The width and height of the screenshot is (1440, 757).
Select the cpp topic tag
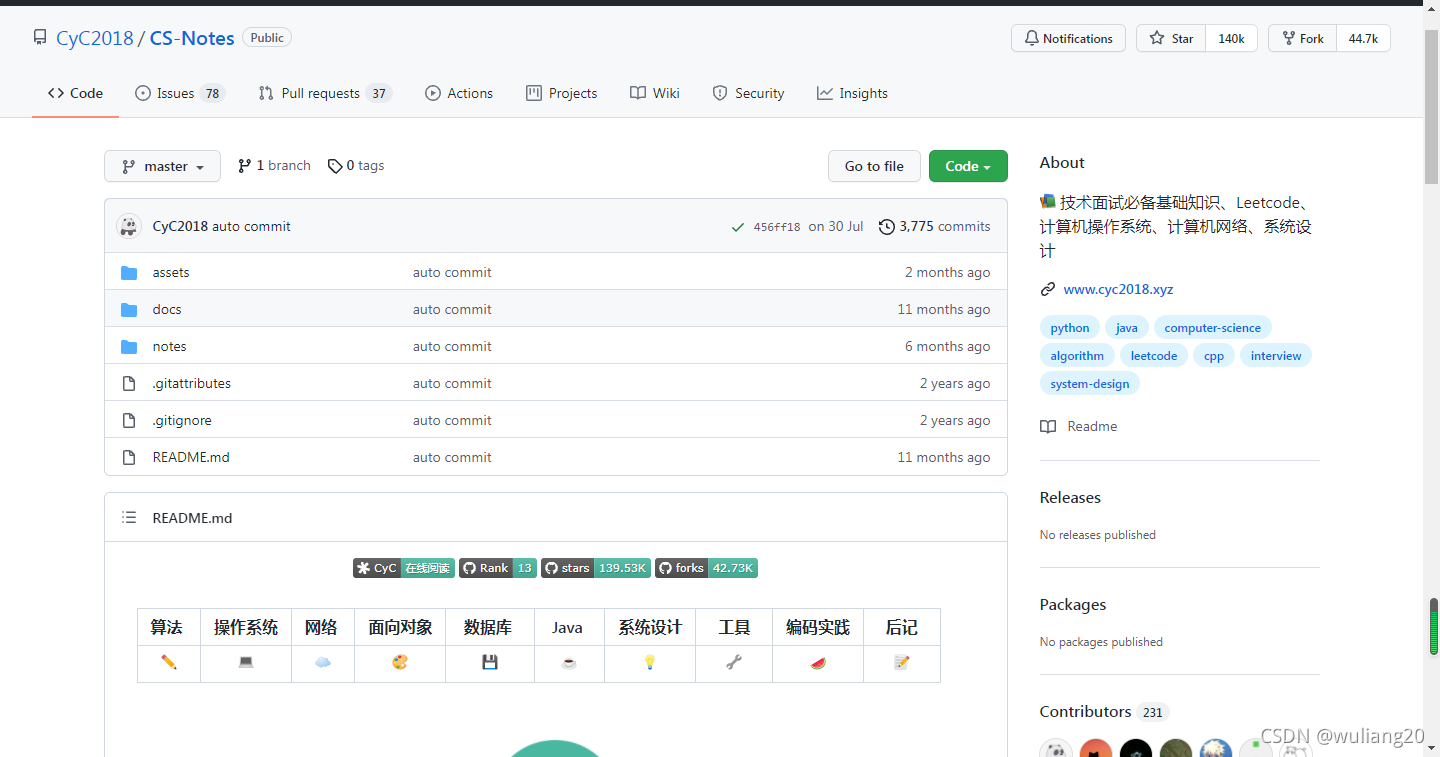(1214, 356)
